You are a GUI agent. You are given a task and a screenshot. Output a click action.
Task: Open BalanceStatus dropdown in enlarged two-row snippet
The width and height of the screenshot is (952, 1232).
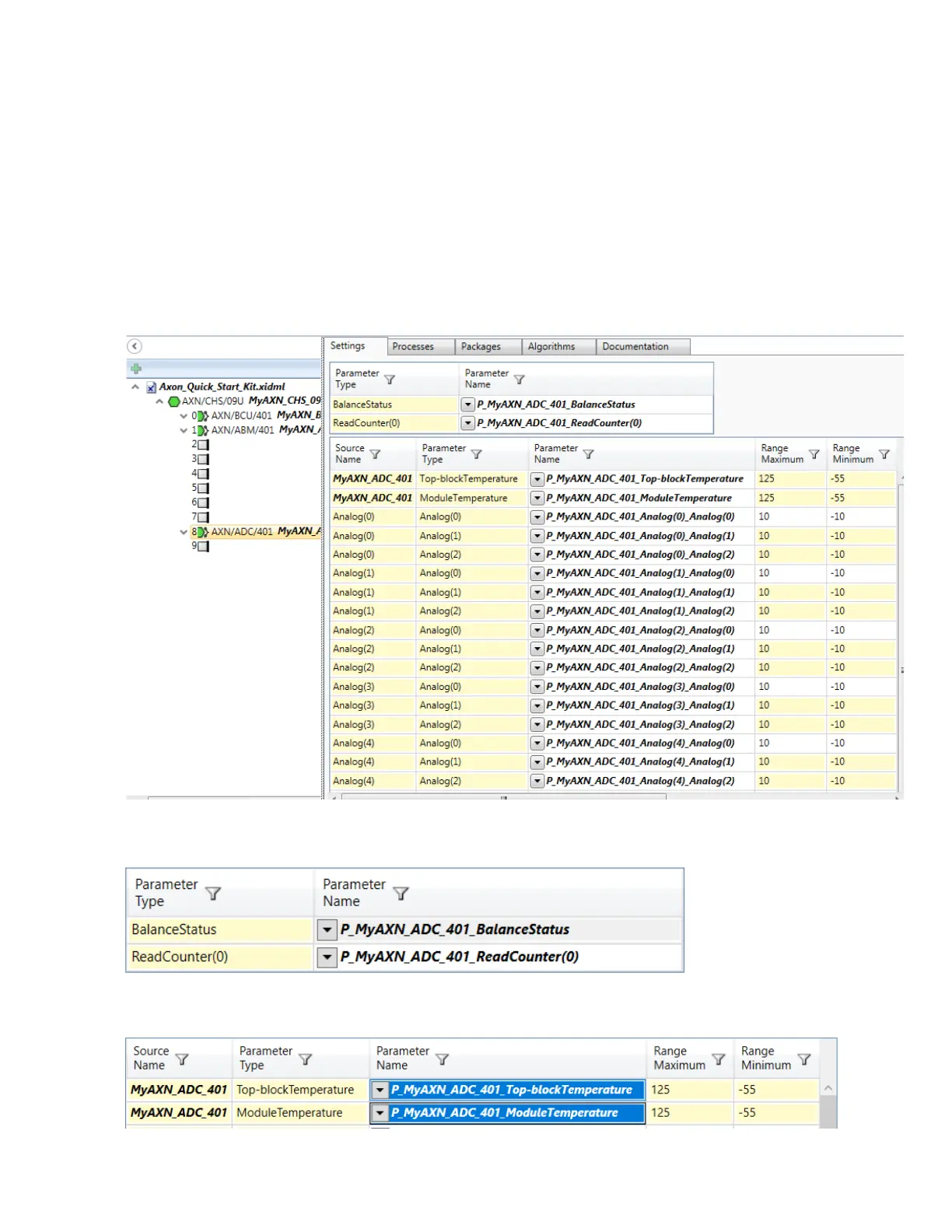(x=327, y=930)
